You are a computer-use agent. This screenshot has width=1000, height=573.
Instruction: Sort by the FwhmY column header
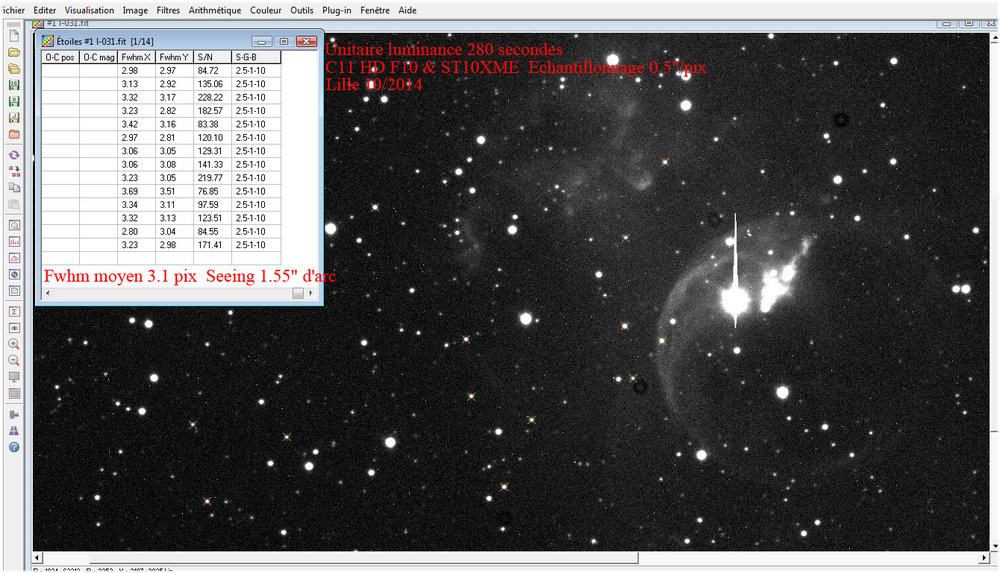pos(174,57)
